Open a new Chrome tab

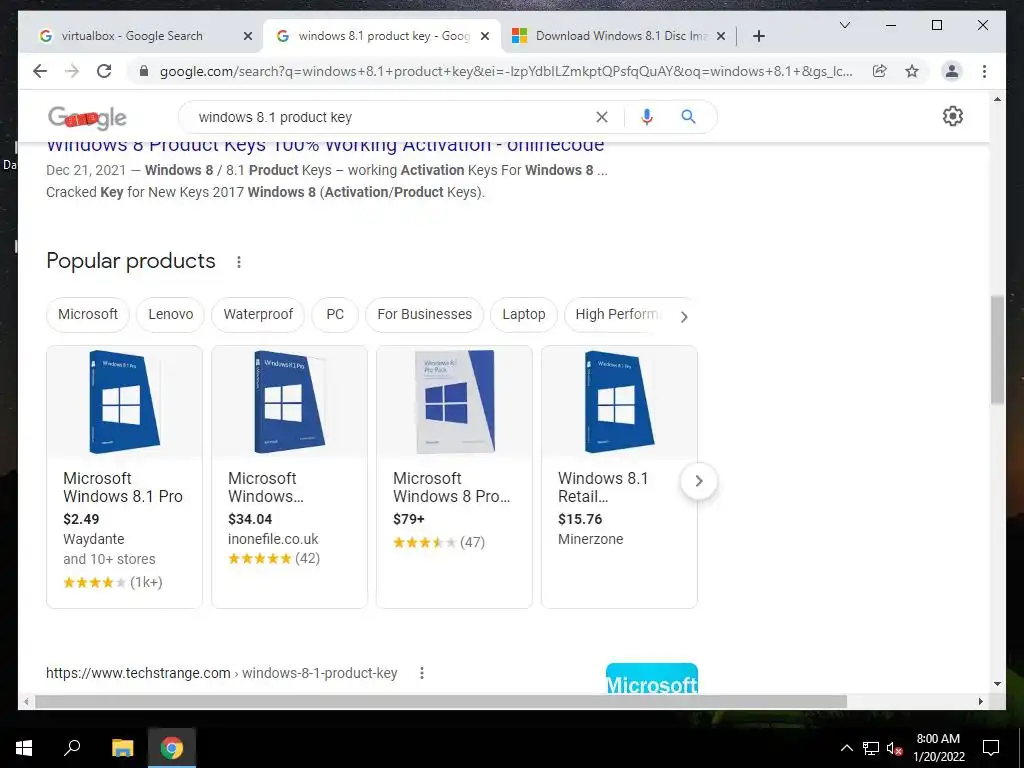758,36
